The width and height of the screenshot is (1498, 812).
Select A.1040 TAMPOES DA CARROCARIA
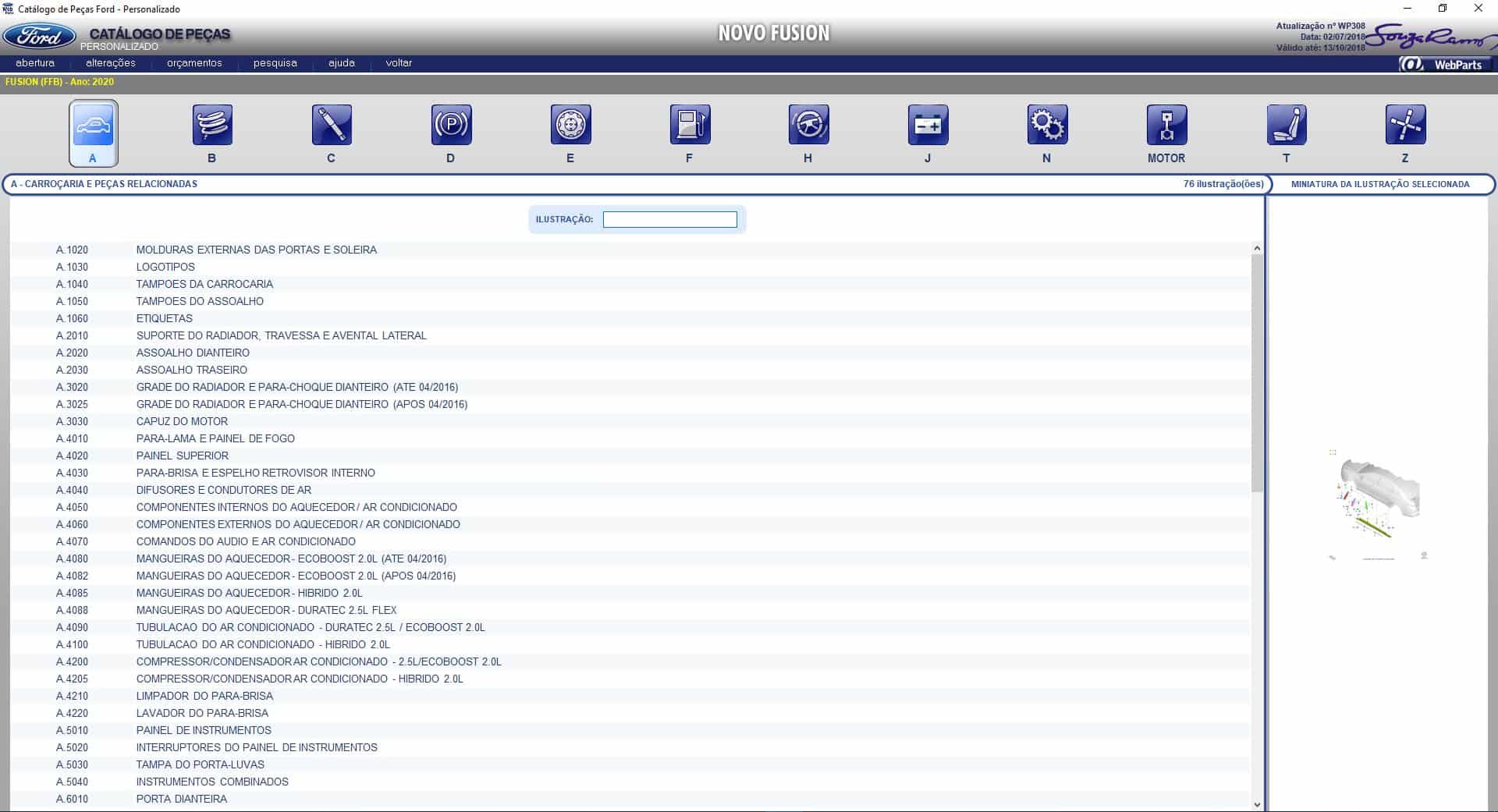[630, 284]
